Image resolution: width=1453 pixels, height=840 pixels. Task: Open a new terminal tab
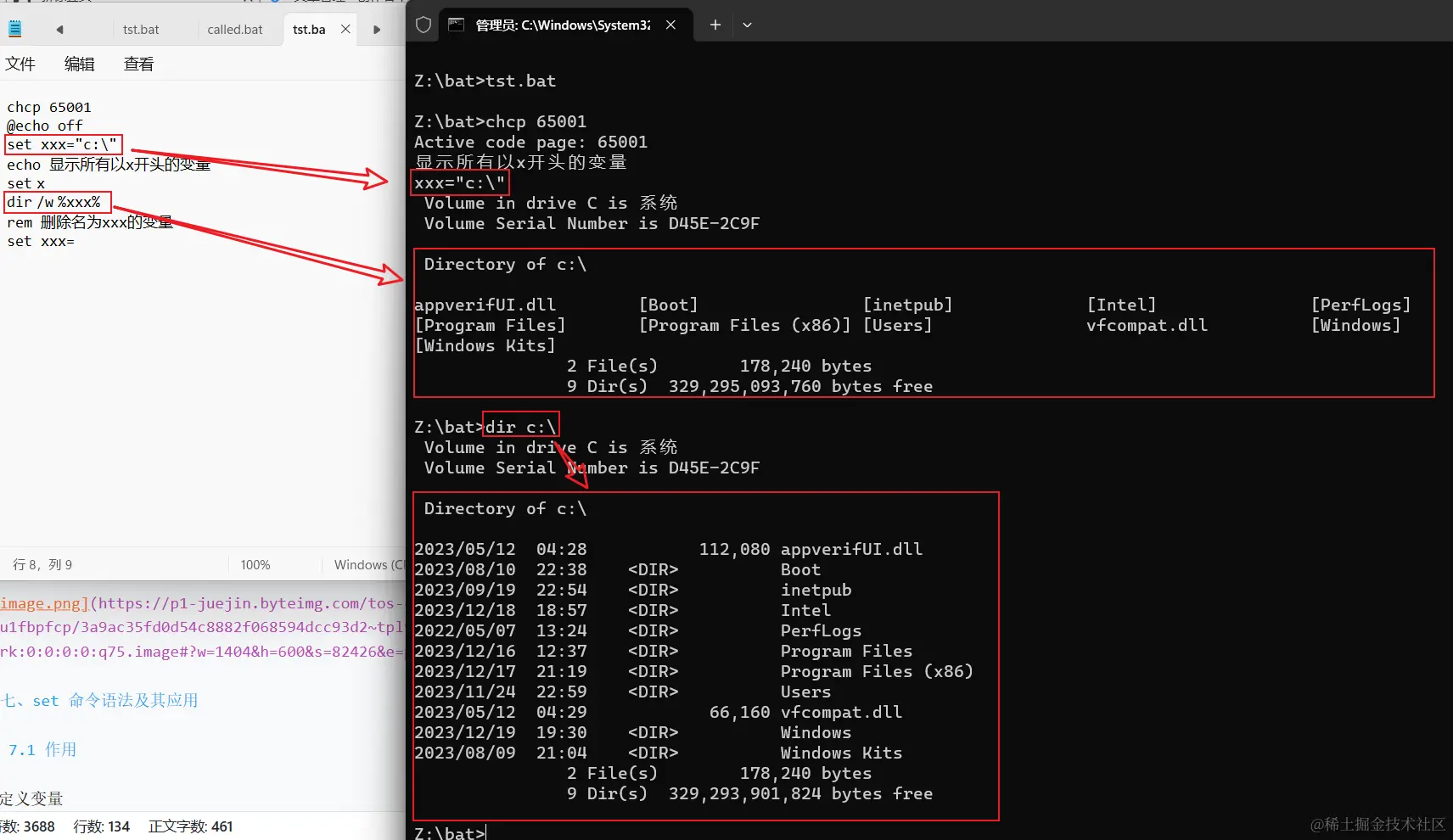(715, 25)
